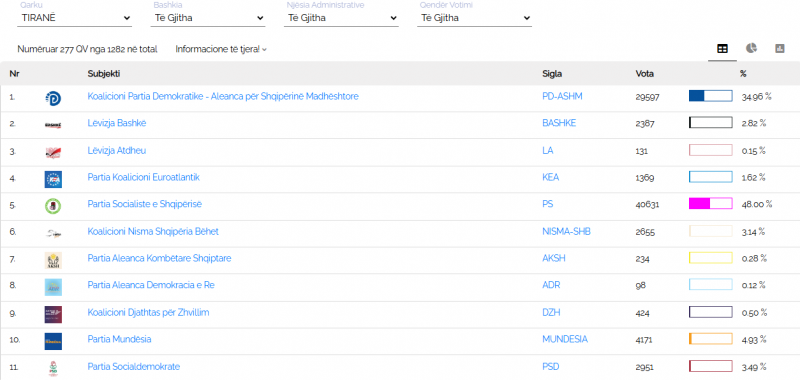Click the Partia Koalicioni Euroatlantik logo
The image size is (800, 380).
click(x=53, y=179)
